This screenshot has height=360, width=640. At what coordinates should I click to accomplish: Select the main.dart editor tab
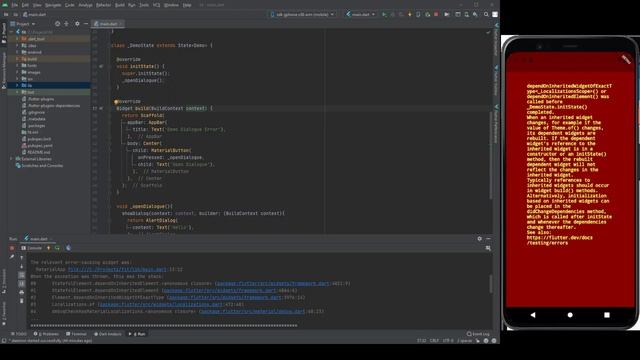108,24
